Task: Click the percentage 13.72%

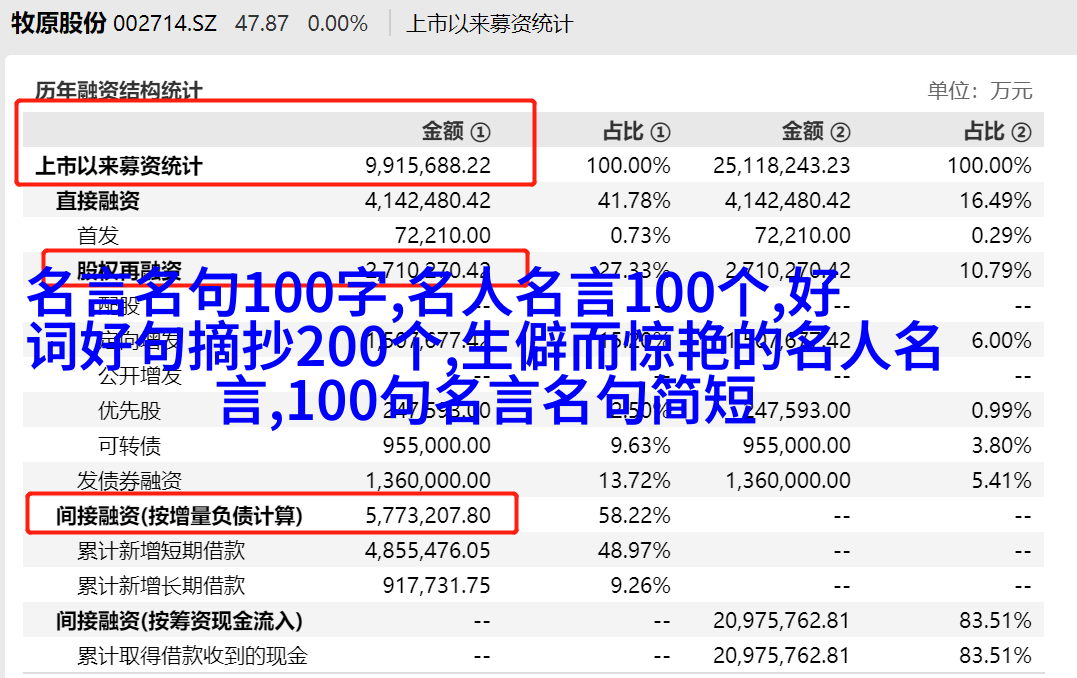Action: [x=634, y=481]
